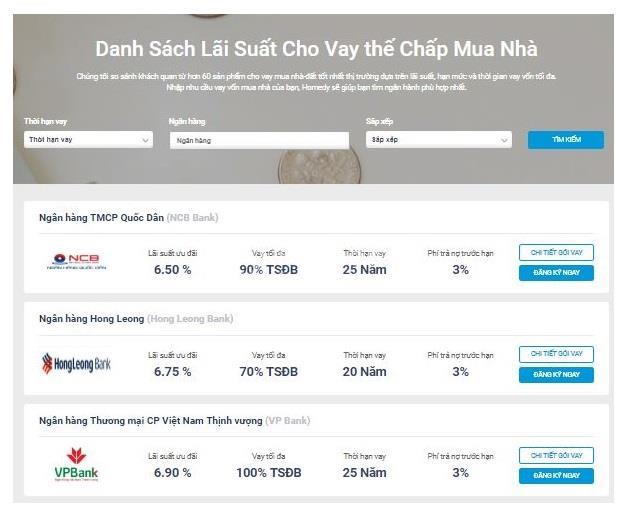Open CHI TIẾT GÓI VAY for NCB Bank
This screenshot has height=520, width=625.
(556, 253)
